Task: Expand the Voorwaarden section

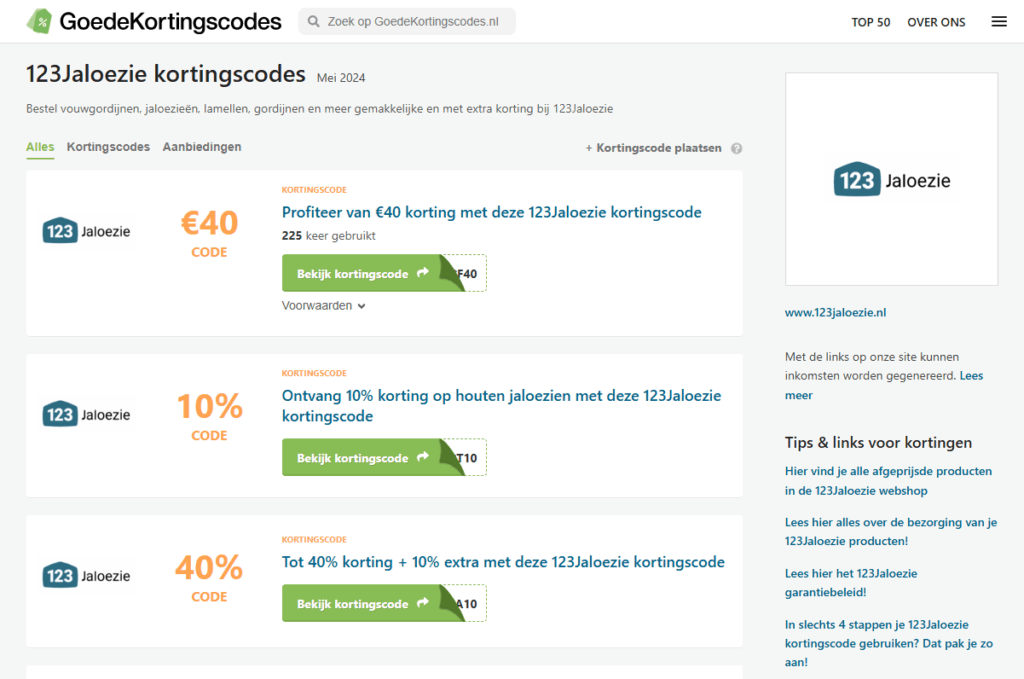Action: [323, 306]
